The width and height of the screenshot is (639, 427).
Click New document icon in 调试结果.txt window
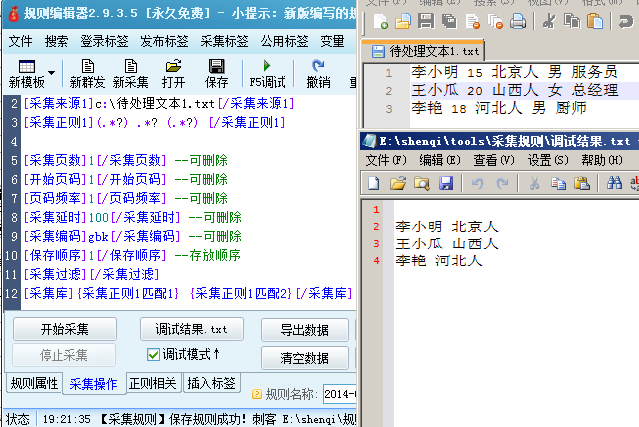374,183
